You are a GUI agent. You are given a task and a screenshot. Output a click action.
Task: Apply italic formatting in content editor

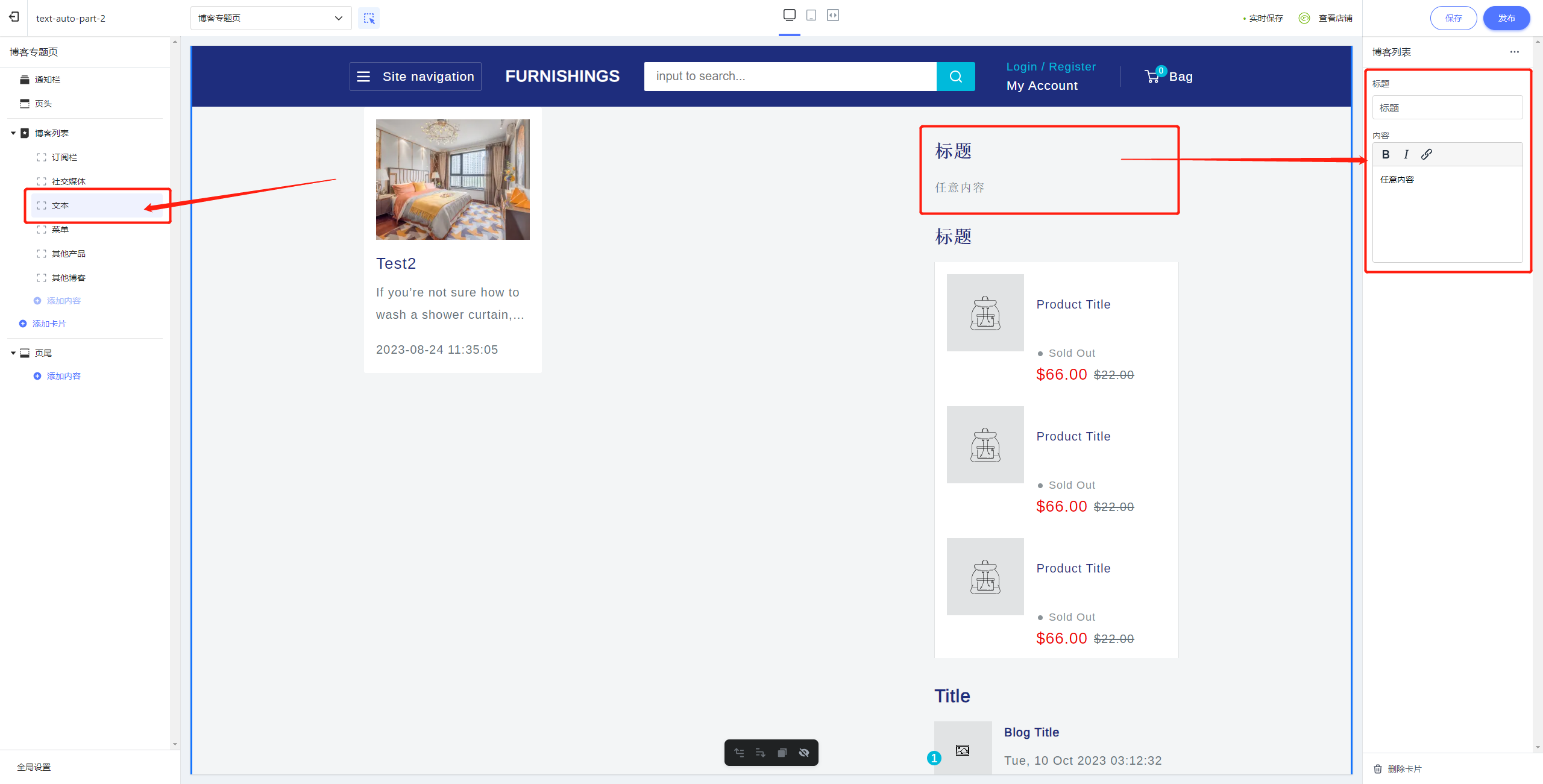tap(1406, 154)
